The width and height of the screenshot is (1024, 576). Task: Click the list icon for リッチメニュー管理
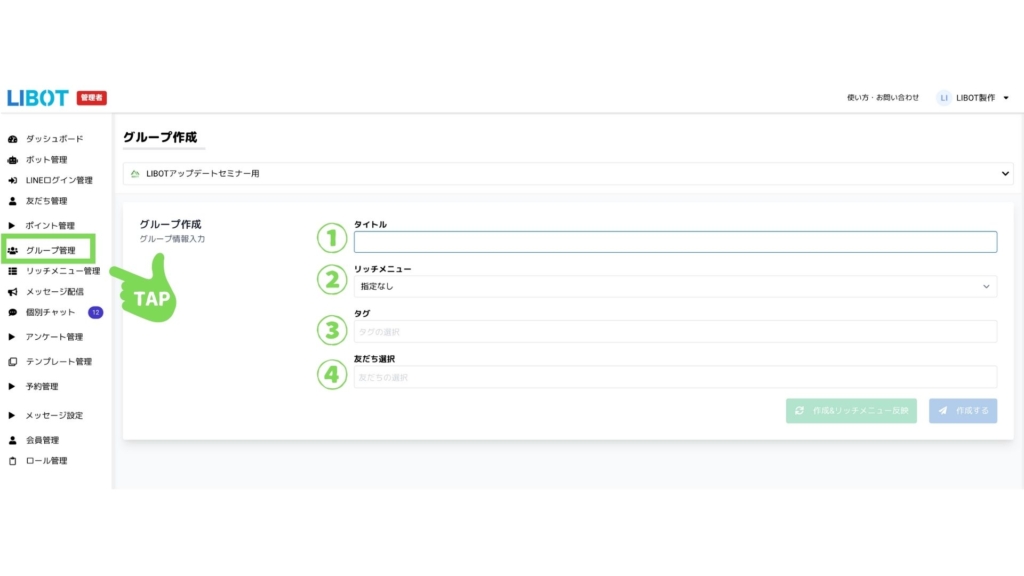coord(12,271)
